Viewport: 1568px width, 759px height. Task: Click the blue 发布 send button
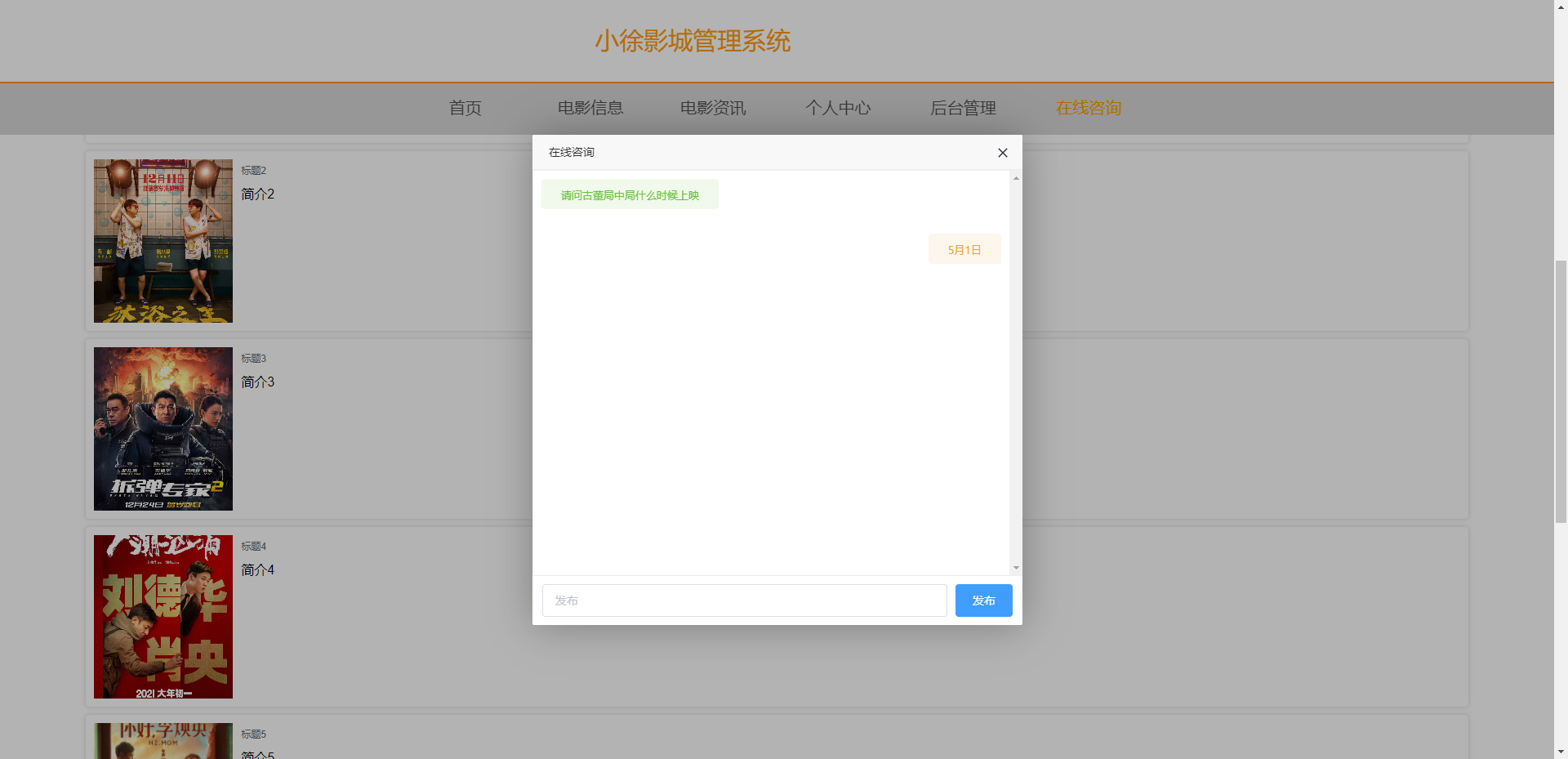point(983,601)
